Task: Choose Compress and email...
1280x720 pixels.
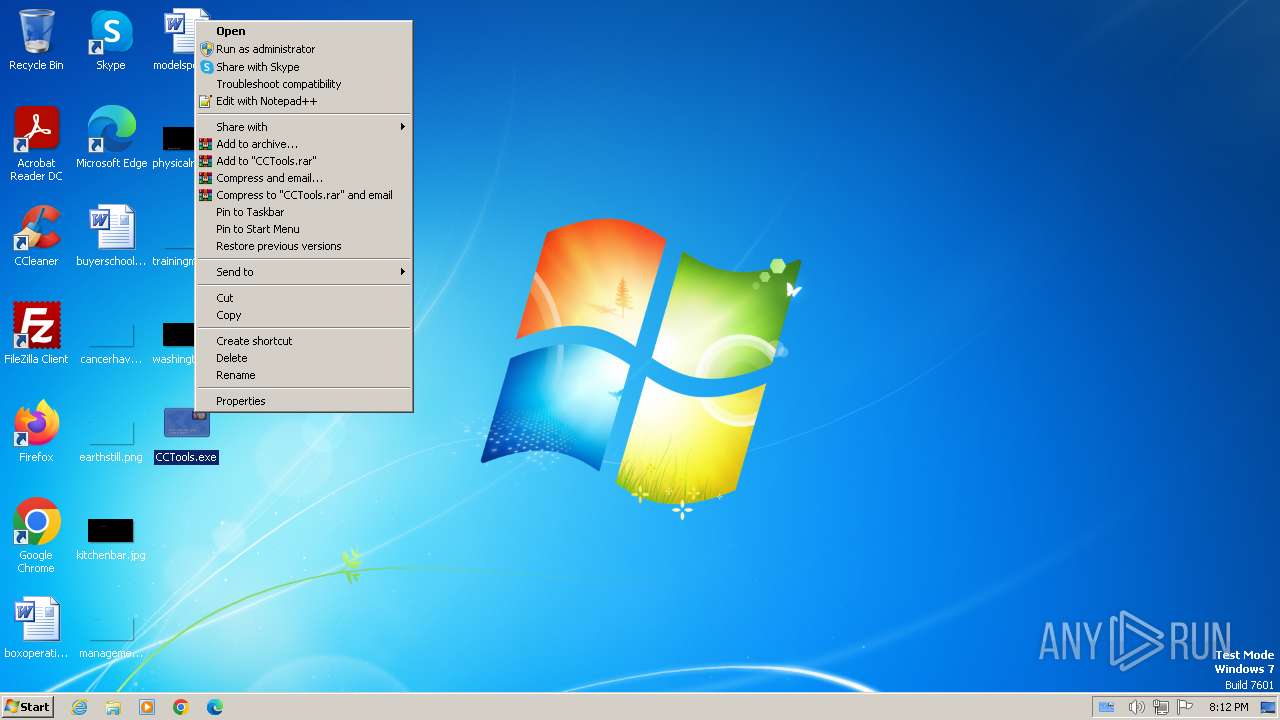Action: (x=304, y=178)
